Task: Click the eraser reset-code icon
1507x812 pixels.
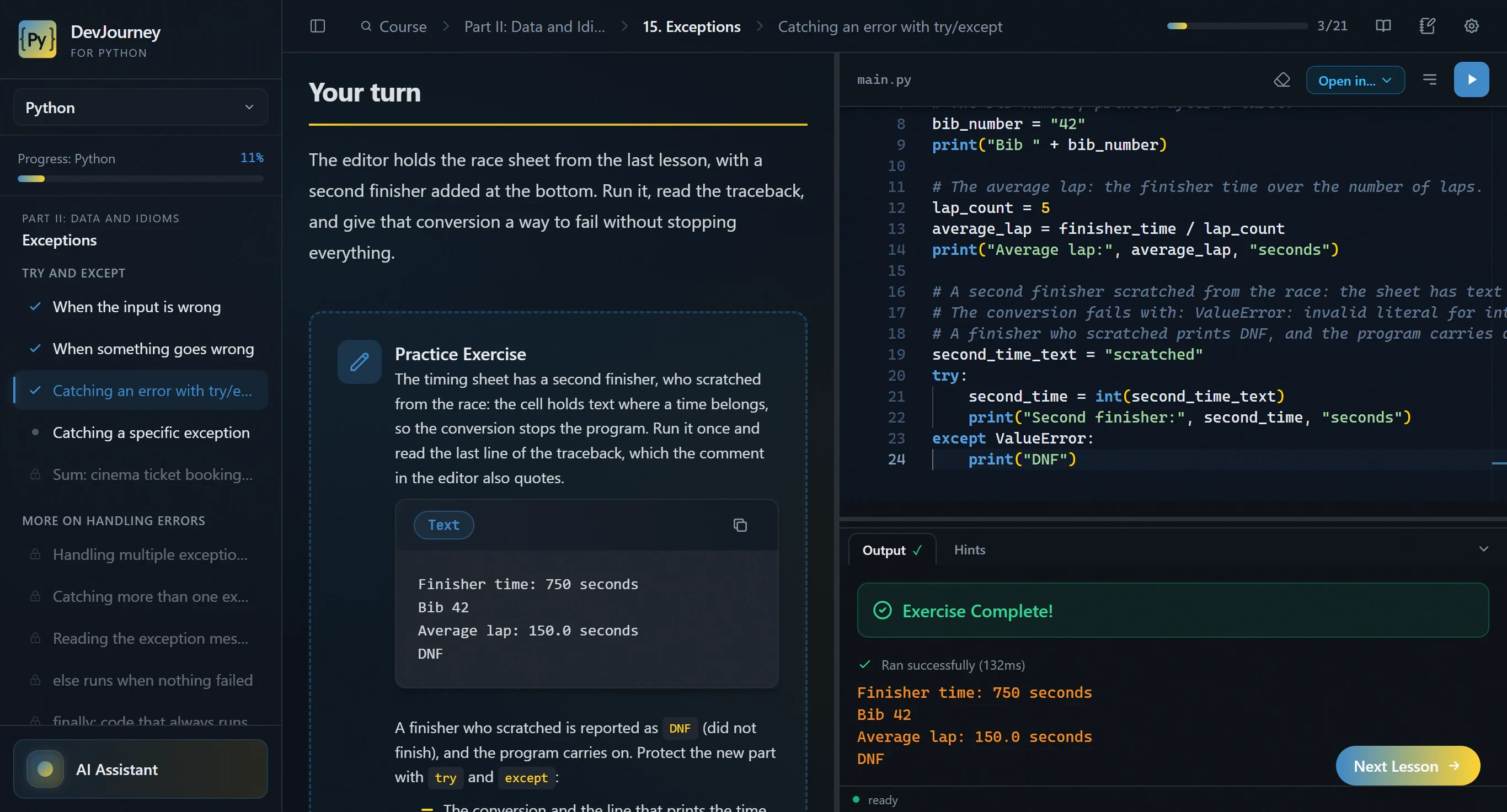Action: 1282,79
